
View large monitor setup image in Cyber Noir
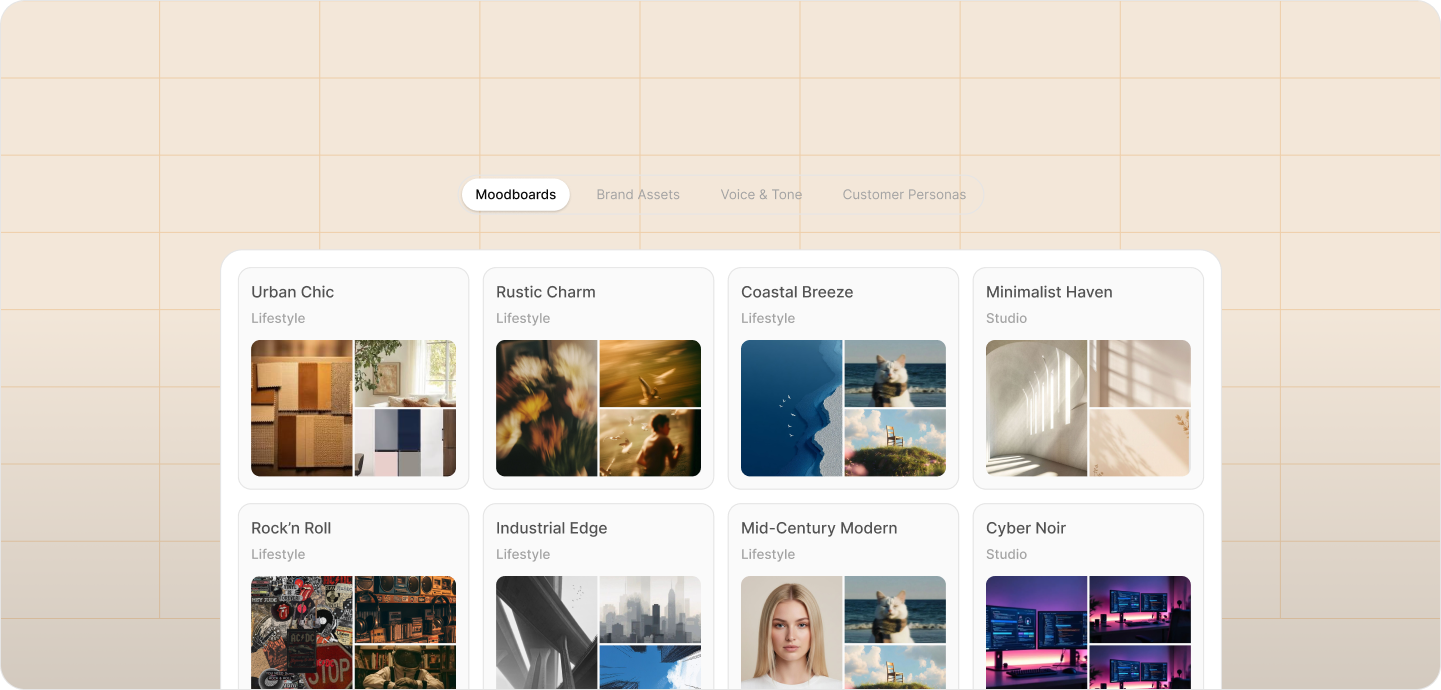tap(1037, 632)
